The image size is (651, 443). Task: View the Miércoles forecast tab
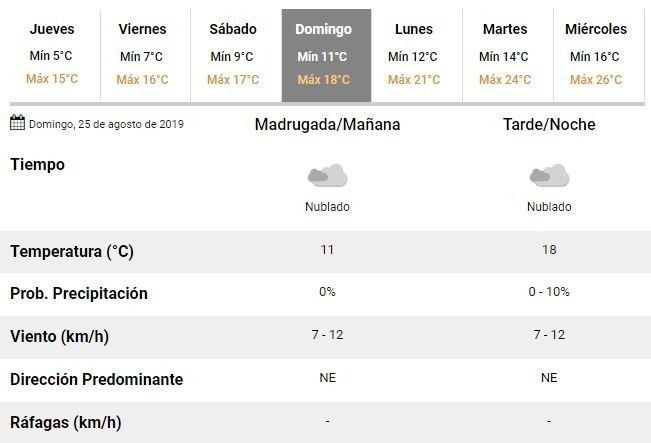tap(595, 55)
